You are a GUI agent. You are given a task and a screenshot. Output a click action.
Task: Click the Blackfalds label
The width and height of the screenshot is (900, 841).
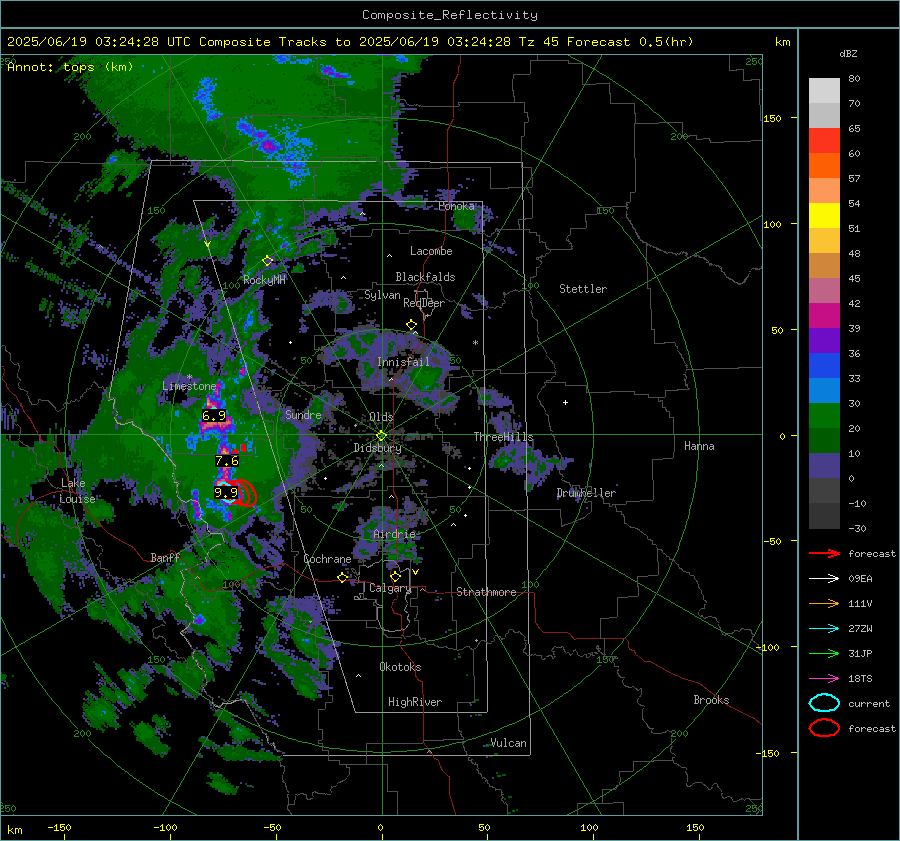[x=425, y=277]
